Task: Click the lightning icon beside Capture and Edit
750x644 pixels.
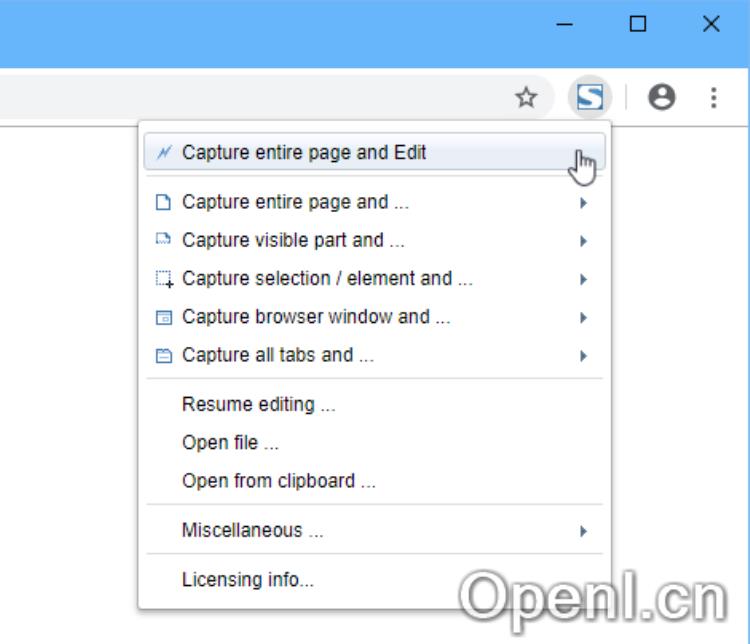Action: [164, 153]
